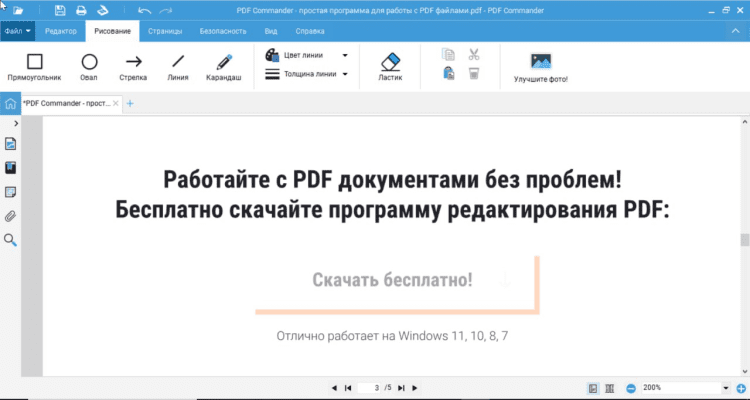Viewport: 750px width, 400px height.
Task: Switch to the Справка tab
Action: (x=310, y=31)
